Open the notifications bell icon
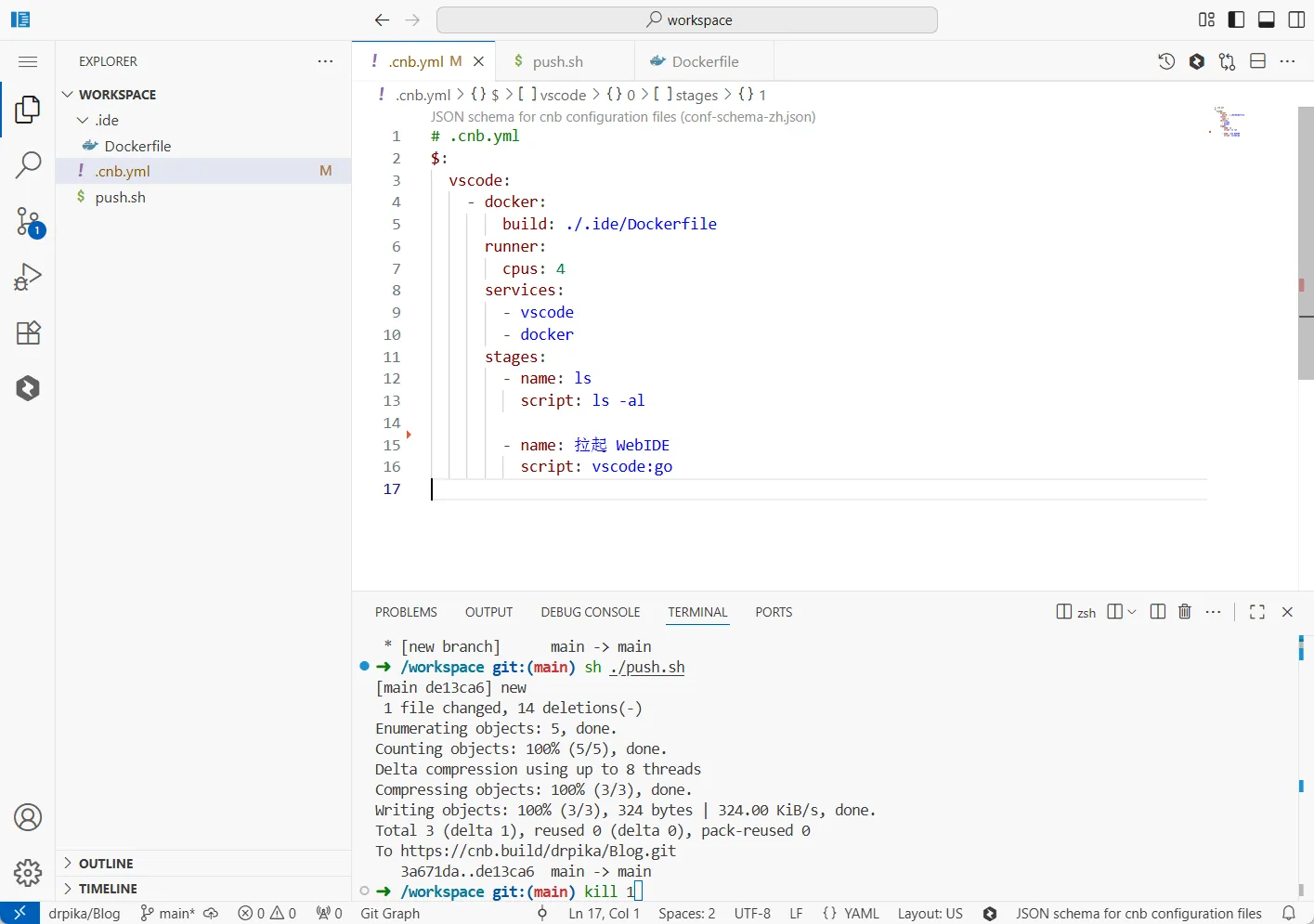This screenshot has height=924, width=1314. (1289, 913)
